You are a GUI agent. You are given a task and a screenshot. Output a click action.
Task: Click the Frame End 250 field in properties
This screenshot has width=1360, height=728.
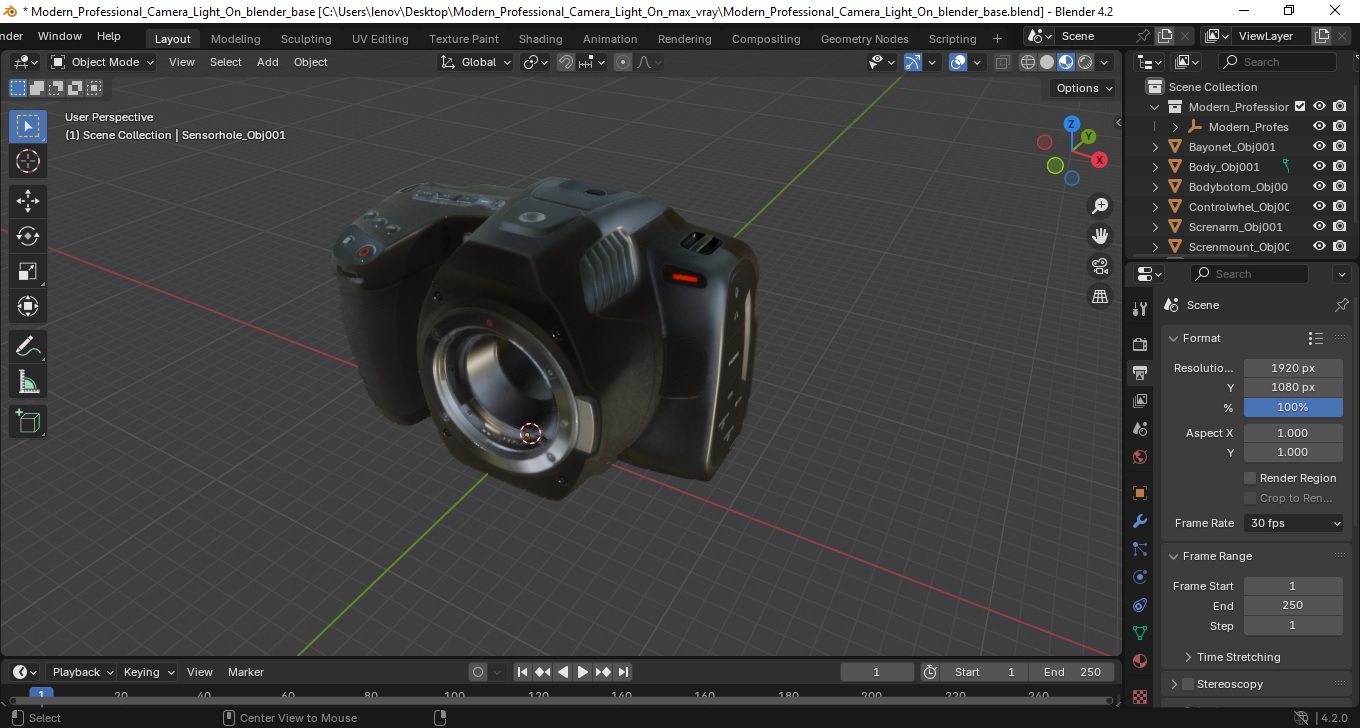(1293, 605)
